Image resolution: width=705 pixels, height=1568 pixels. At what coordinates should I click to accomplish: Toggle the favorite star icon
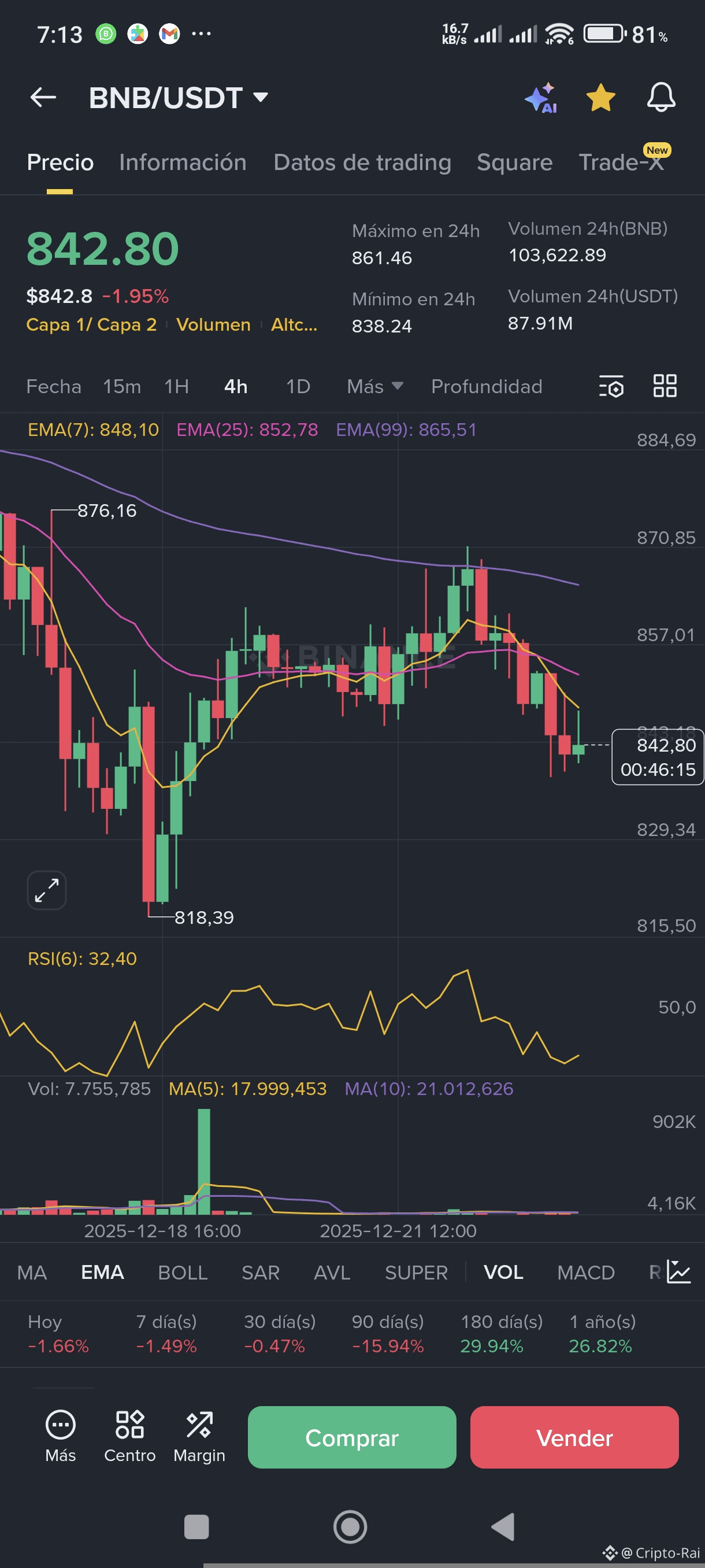tap(600, 97)
